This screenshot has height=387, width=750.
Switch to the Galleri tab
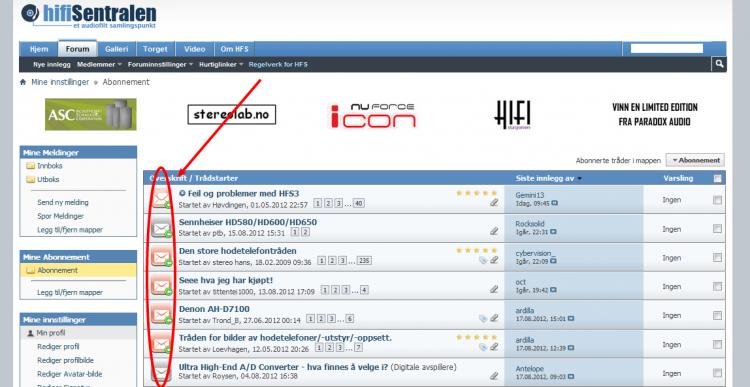117,49
